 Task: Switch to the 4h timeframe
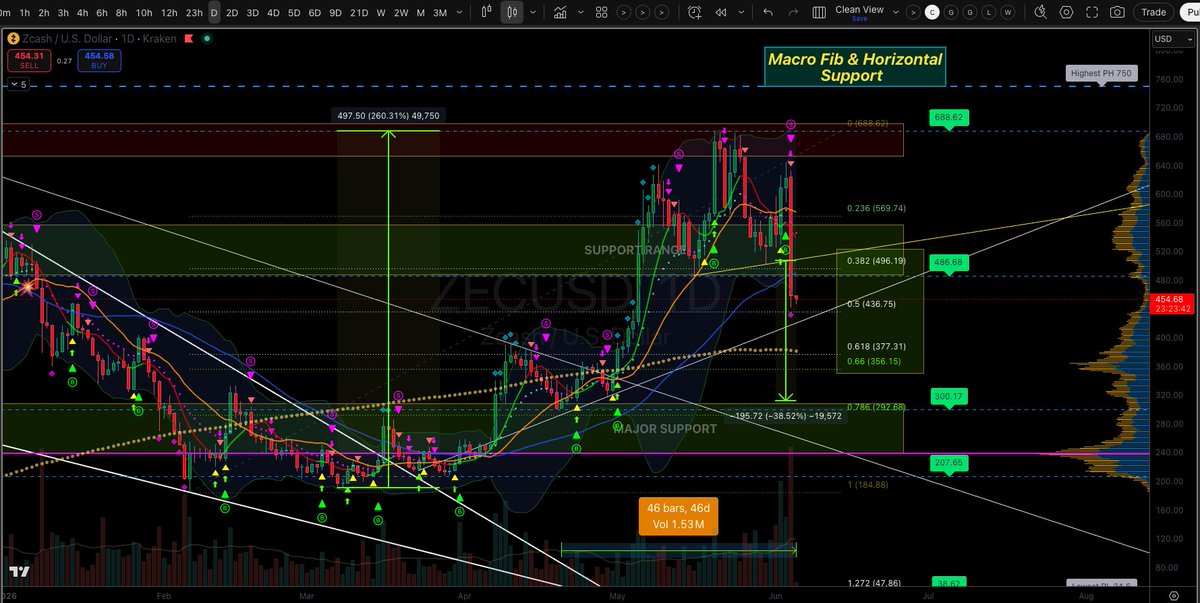(x=84, y=12)
